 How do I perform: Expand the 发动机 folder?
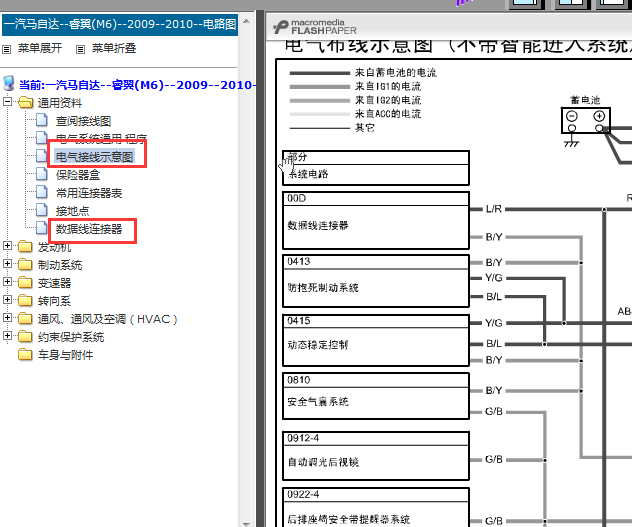point(7,245)
